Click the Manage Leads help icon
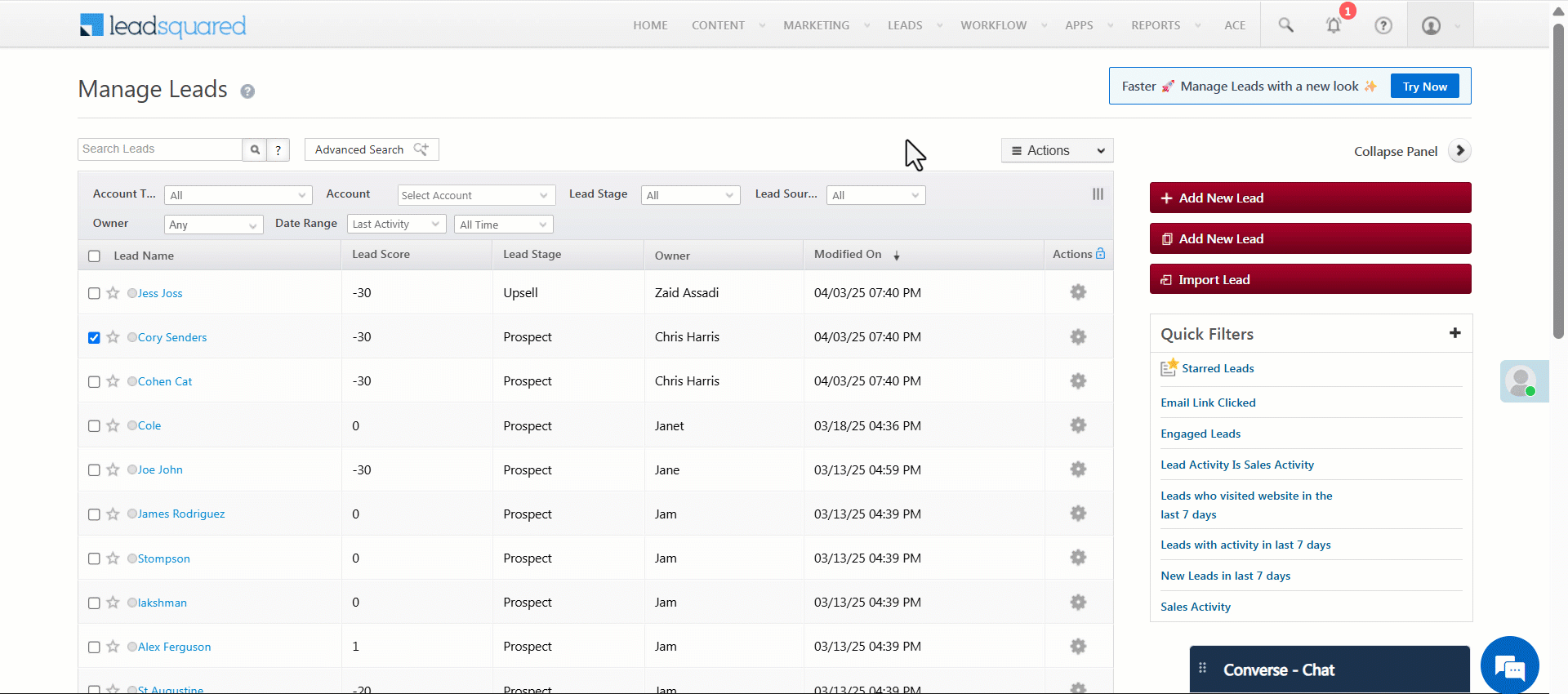The height and width of the screenshot is (694, 1568). tap(247, 91)
